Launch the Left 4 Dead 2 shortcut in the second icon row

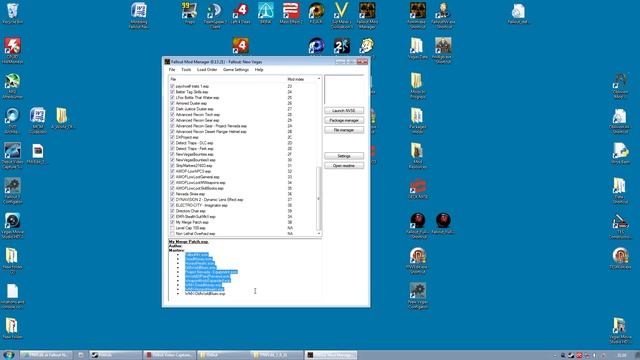(x=241, y=45)
